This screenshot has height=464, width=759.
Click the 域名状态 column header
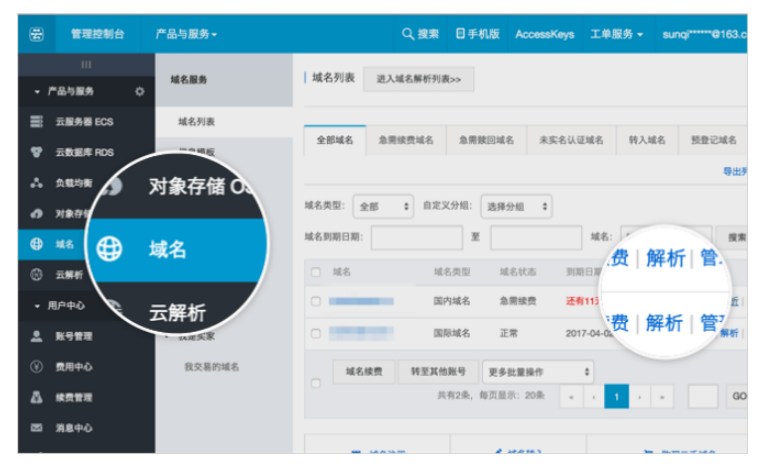click(x=517, y=272)
